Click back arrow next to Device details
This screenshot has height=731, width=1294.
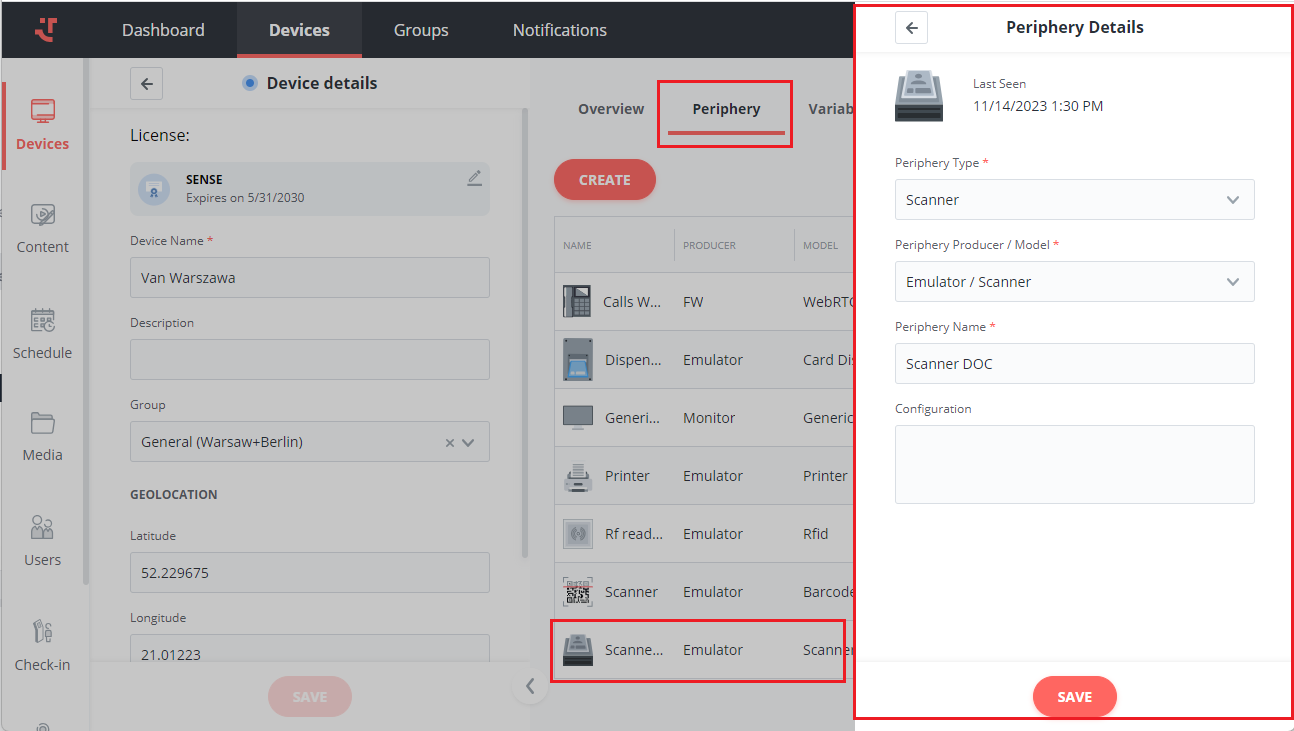146,84
